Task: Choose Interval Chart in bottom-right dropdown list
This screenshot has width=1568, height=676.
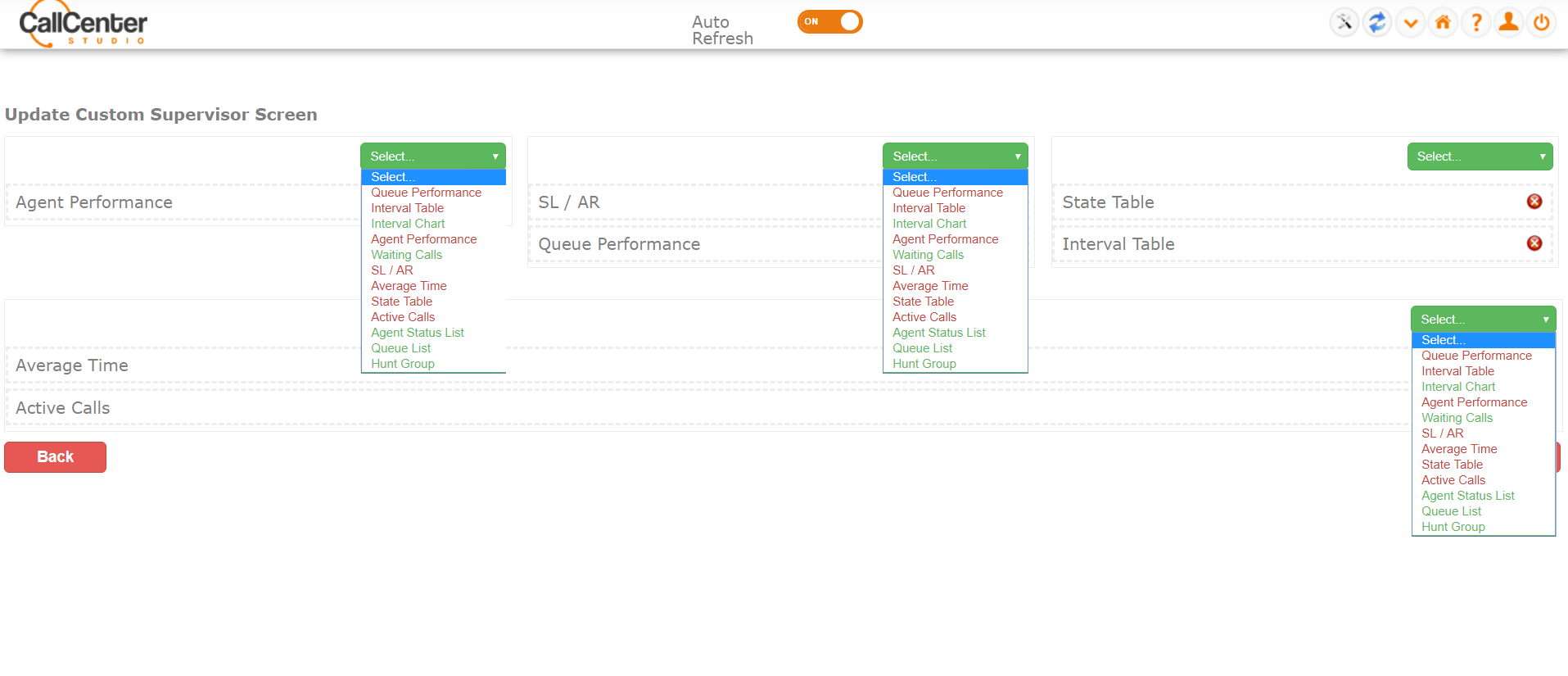Action: (1483, 387)
